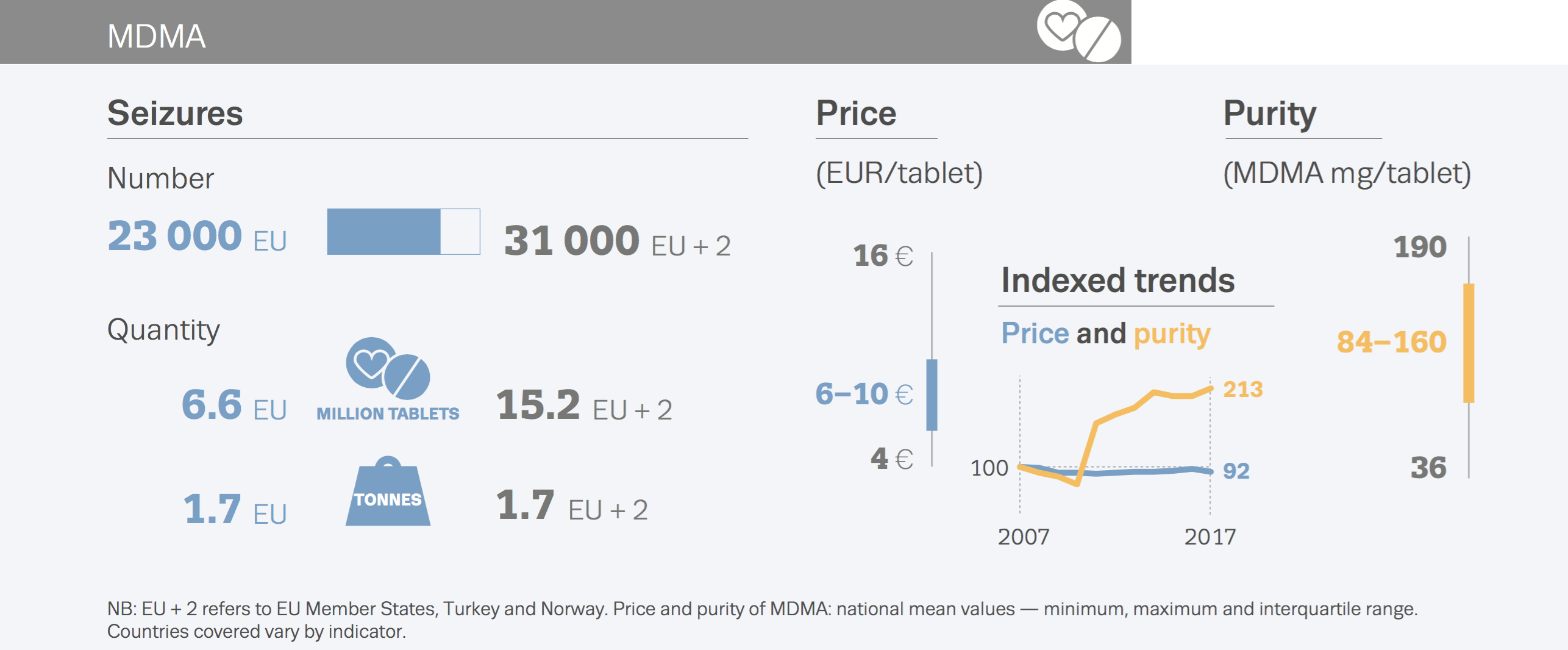Click the 2007 axis label

tap(1024, 537)
